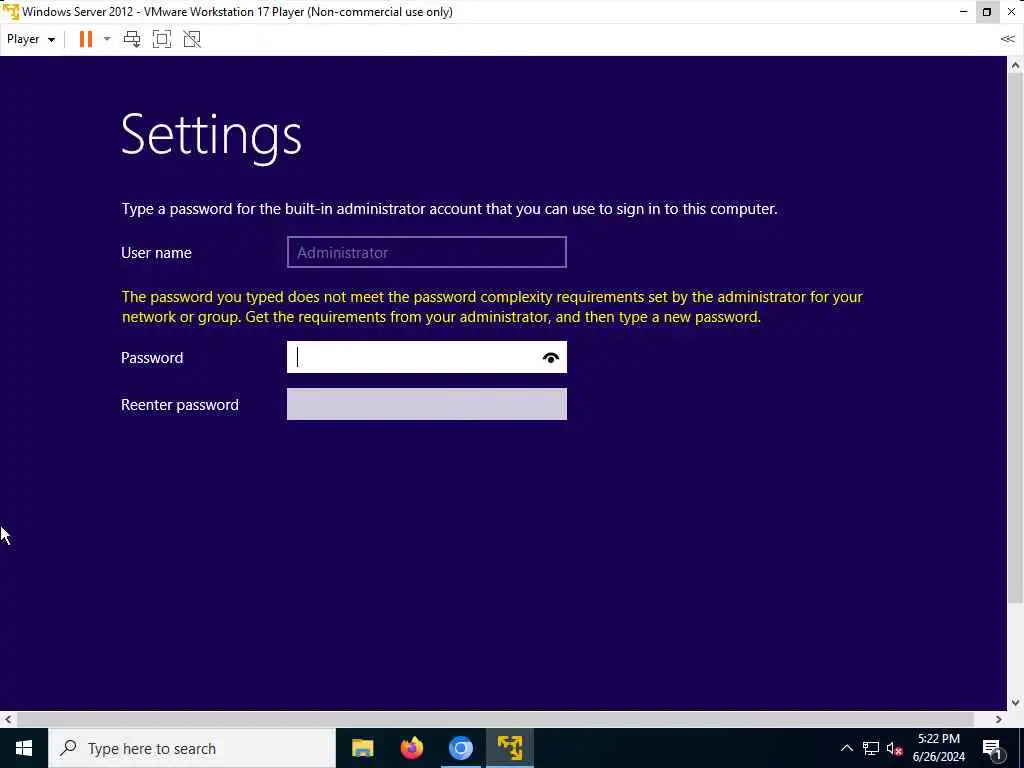This screenshot has height=768, width=1024.
Task: Restore down the VMware Player window
Action: pos(987,12)
